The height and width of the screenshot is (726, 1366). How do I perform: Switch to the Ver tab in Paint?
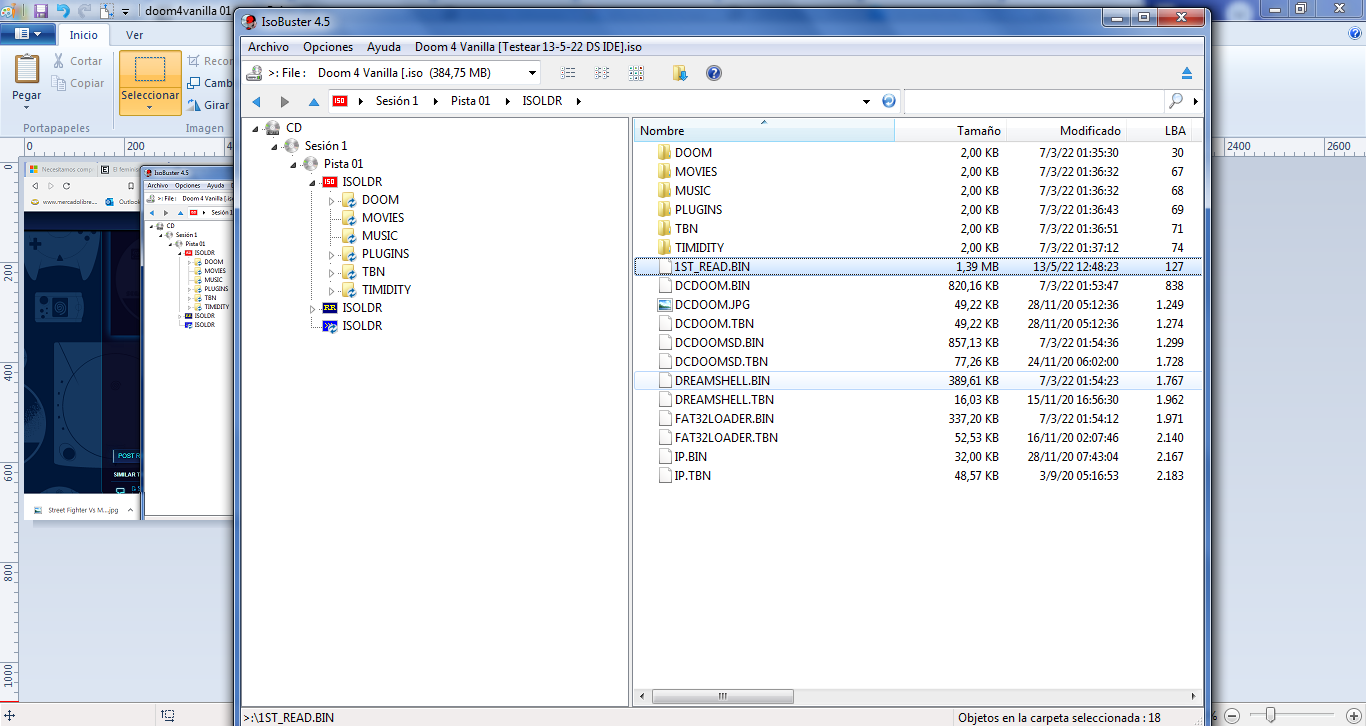[x=134, y=35]
